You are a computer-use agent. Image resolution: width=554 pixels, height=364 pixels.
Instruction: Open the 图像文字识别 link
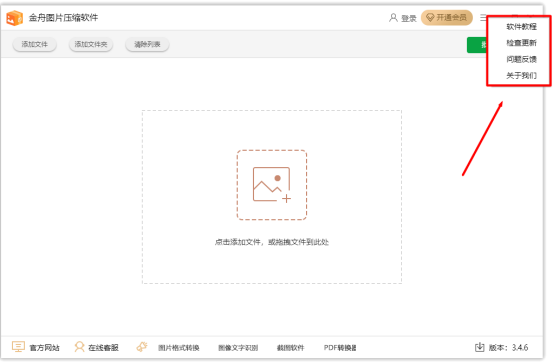pyautogui.click(x=238, y=348)
